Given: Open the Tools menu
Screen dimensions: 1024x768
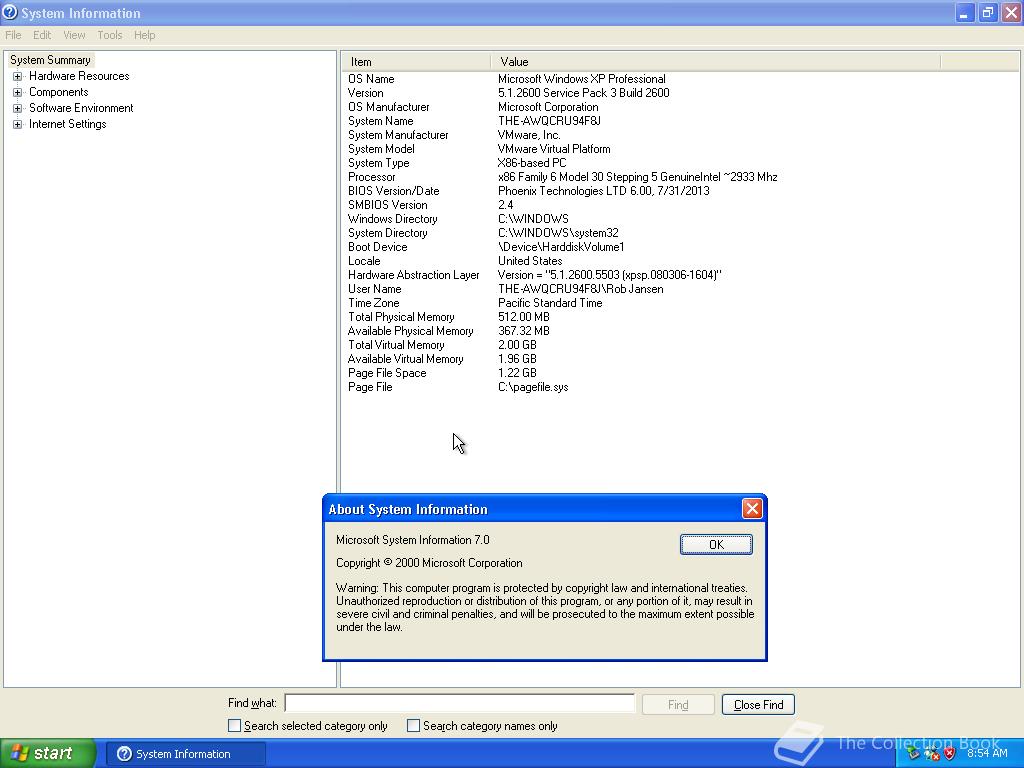Looking at the screenshot, I should 110,35.
